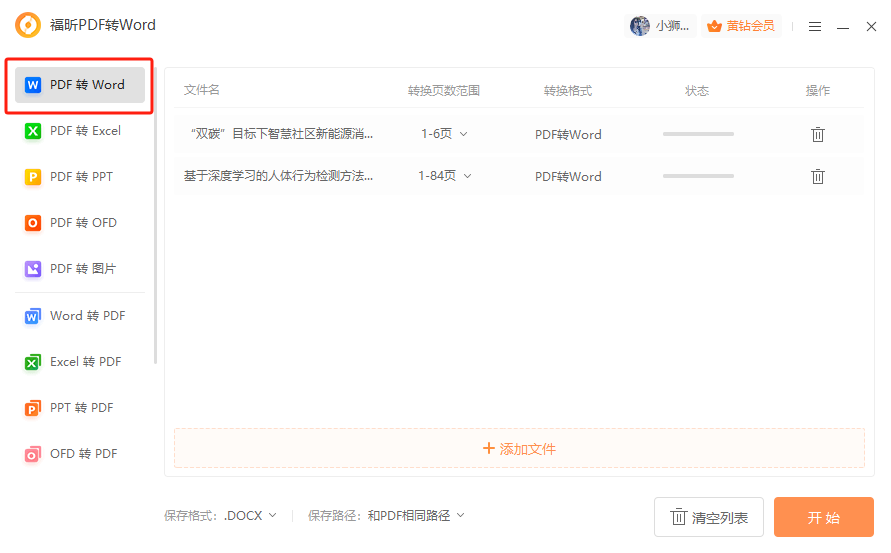Select the PDF 转 PPT sidebar item

point(80,177)
